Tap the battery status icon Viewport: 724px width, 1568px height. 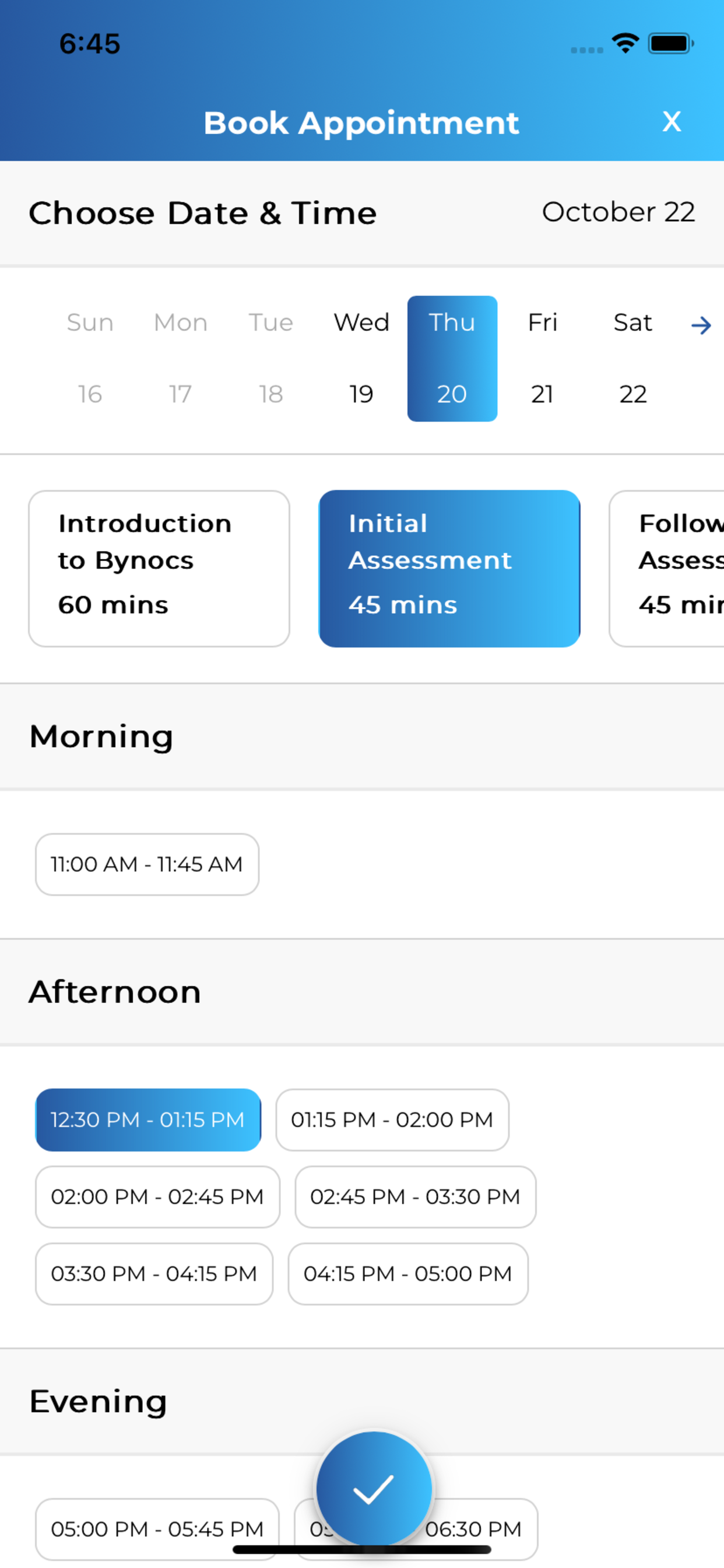671,43
